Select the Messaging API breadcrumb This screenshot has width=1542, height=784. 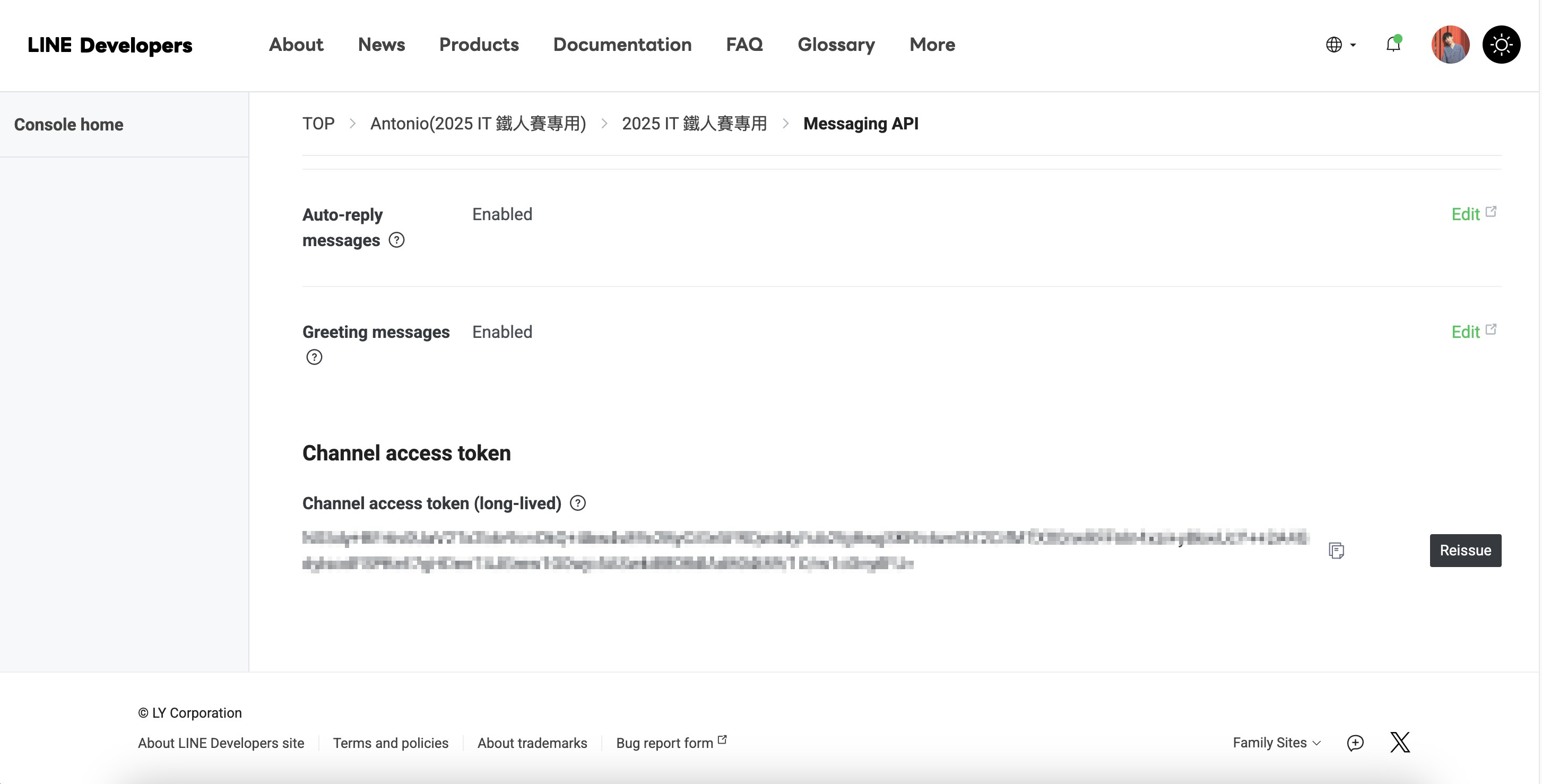861,123
